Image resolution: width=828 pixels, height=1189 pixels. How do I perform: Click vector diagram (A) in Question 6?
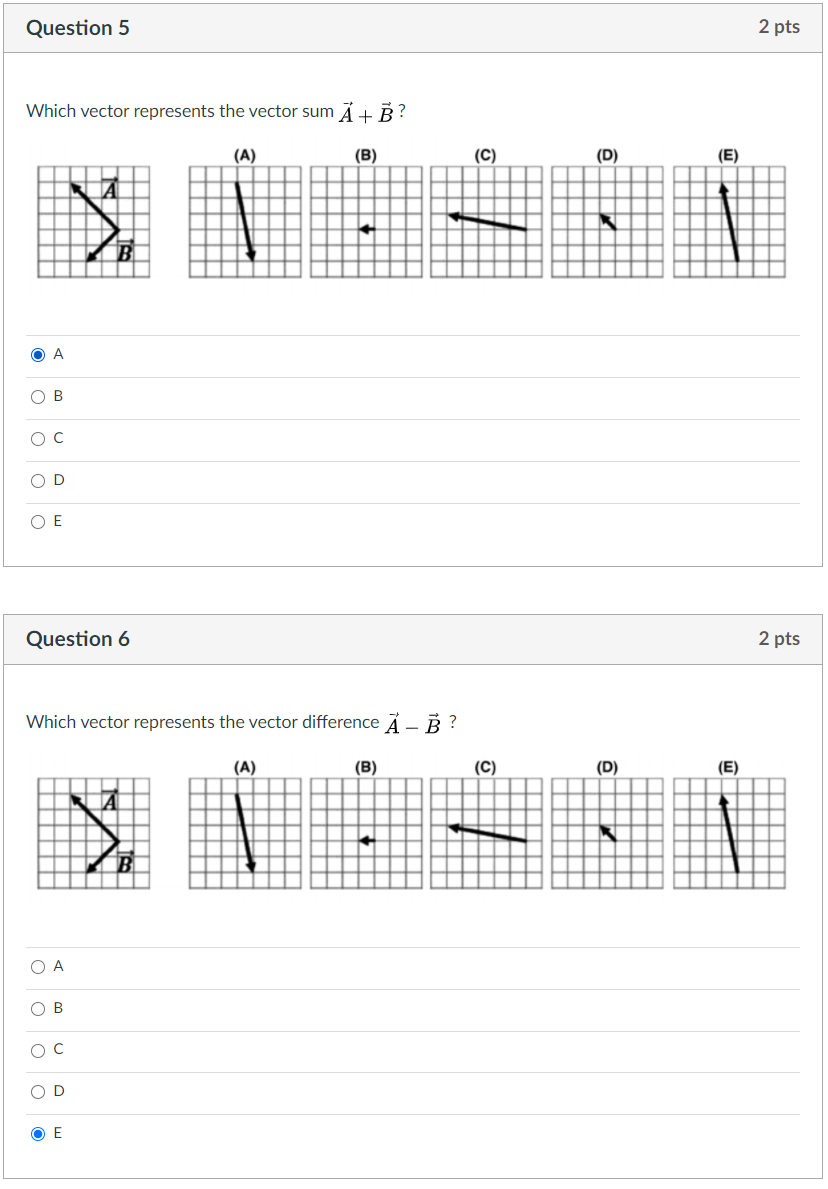244,832
